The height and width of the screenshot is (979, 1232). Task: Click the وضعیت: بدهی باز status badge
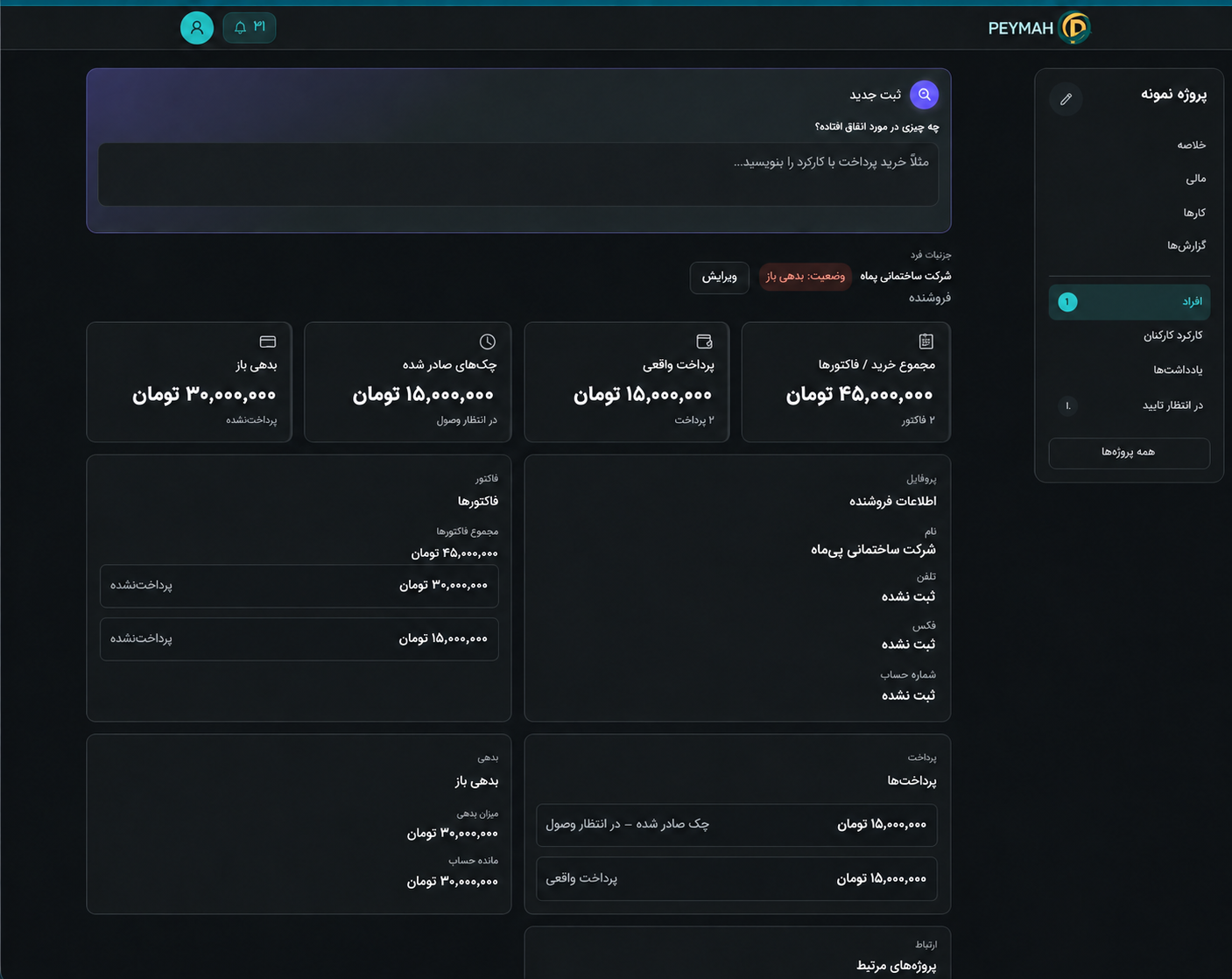[x=806, y=277]
